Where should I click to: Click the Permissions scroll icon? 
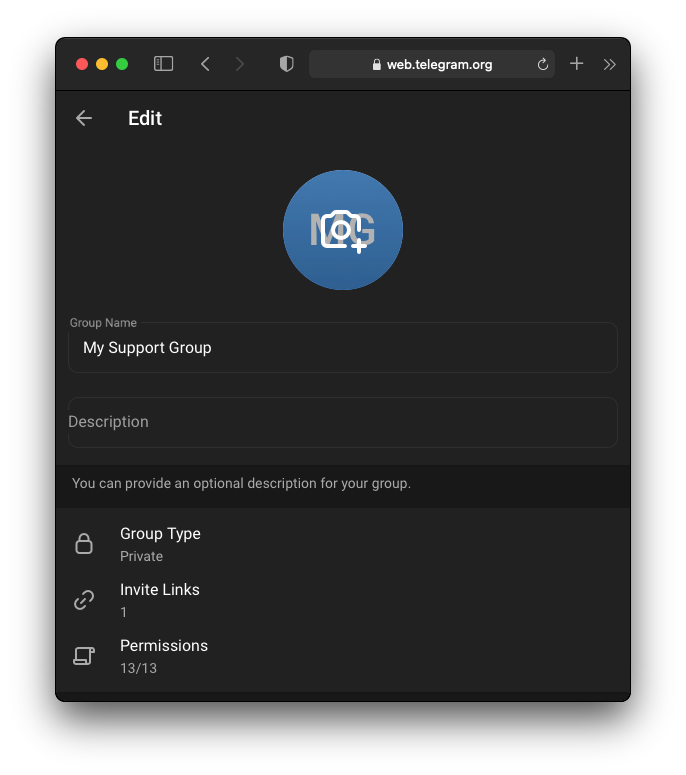[84, 656]
